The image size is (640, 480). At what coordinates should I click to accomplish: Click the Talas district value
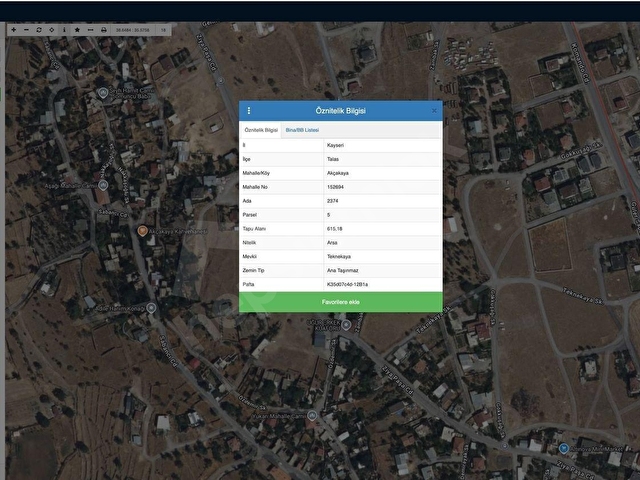tap(382, 159)
